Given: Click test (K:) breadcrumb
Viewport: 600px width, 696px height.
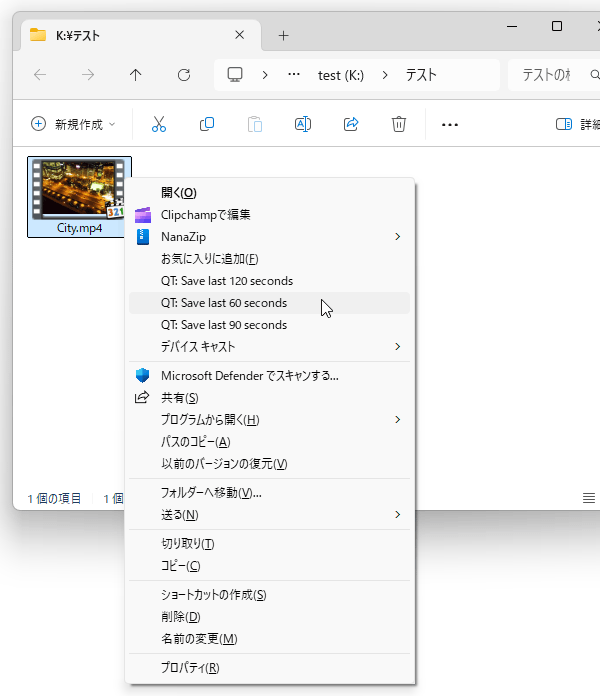Looking at the screenshot, I should point(341,75).
